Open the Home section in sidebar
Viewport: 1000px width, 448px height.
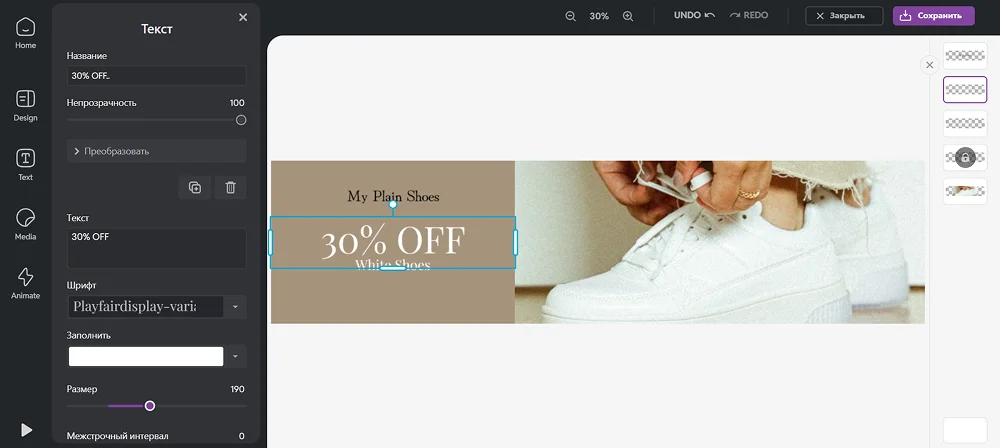(26, 33)
